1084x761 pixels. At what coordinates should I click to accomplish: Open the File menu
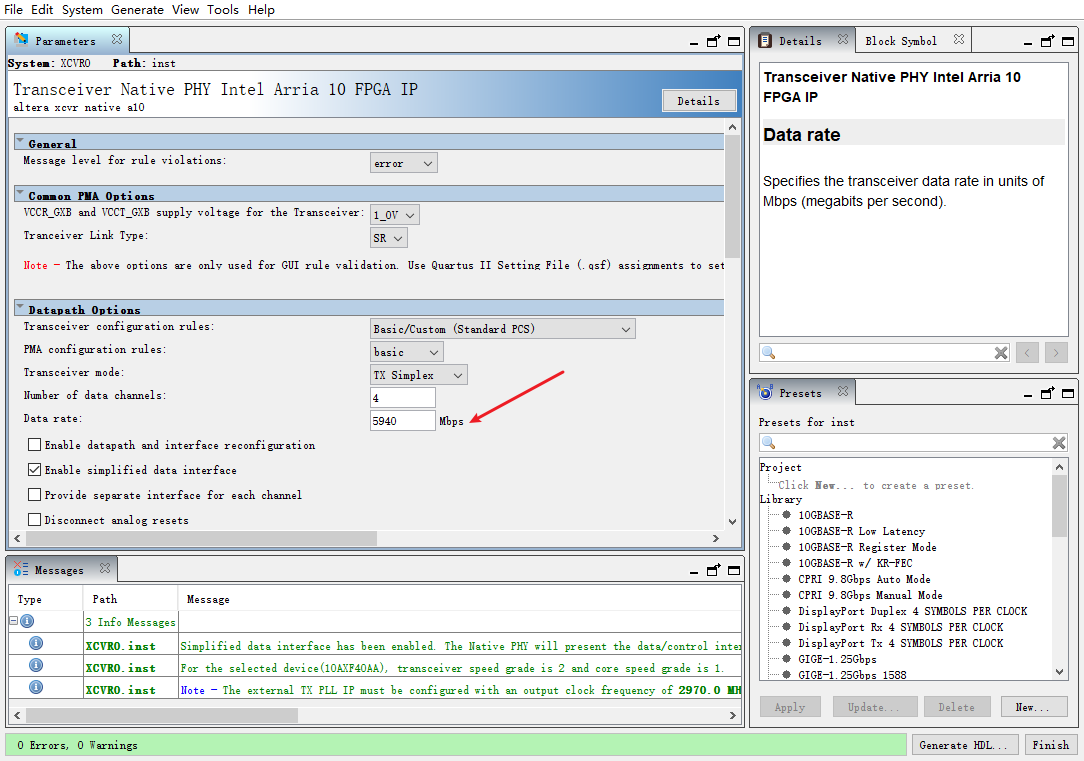[x=13, y=10]
